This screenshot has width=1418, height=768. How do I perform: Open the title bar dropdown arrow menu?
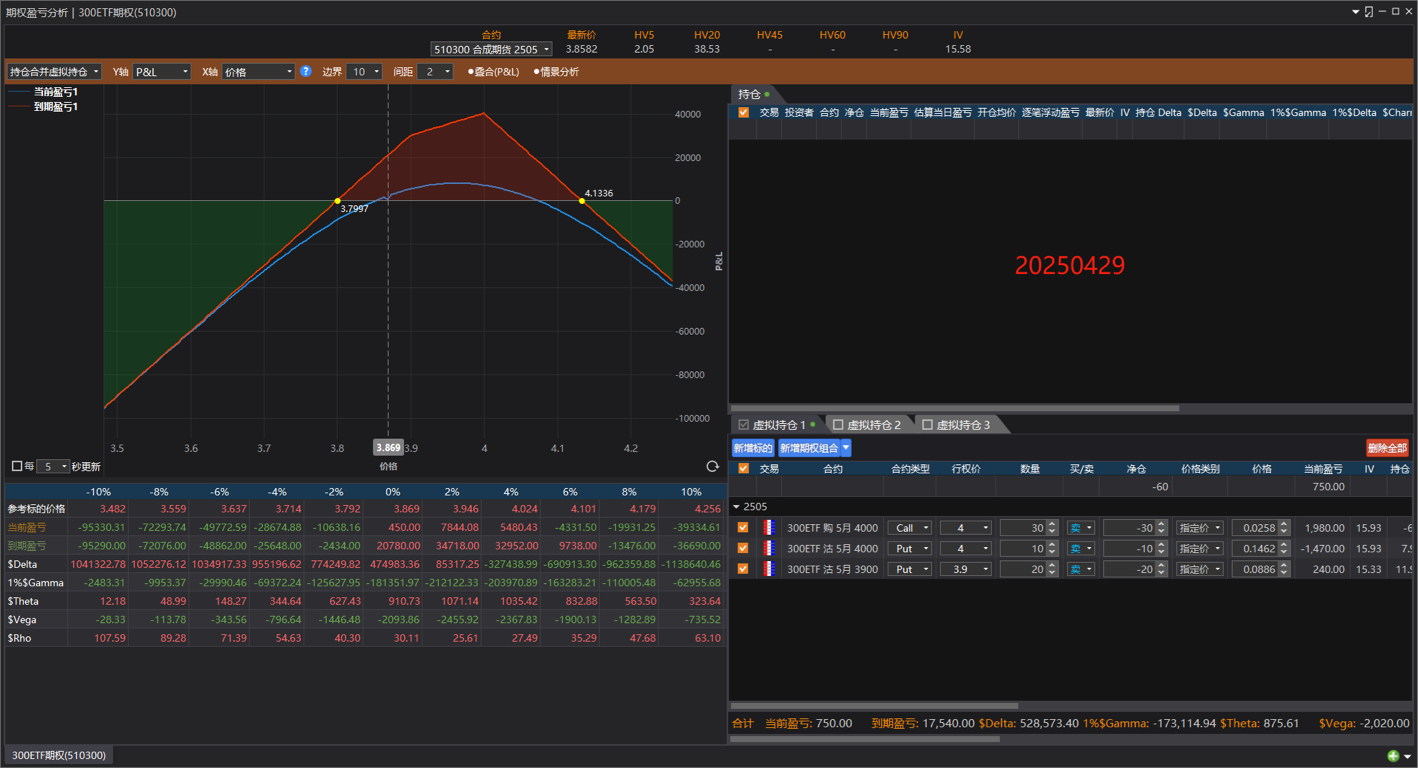(x=1356, y=12)
